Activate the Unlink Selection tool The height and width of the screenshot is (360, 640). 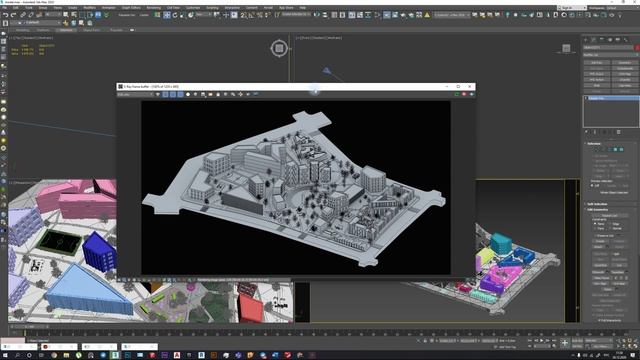pos(31,15)
